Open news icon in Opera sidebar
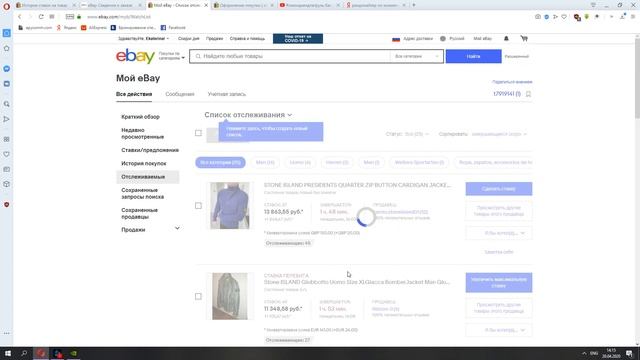This screenshot has width=640, height=360. click(7, 169)
